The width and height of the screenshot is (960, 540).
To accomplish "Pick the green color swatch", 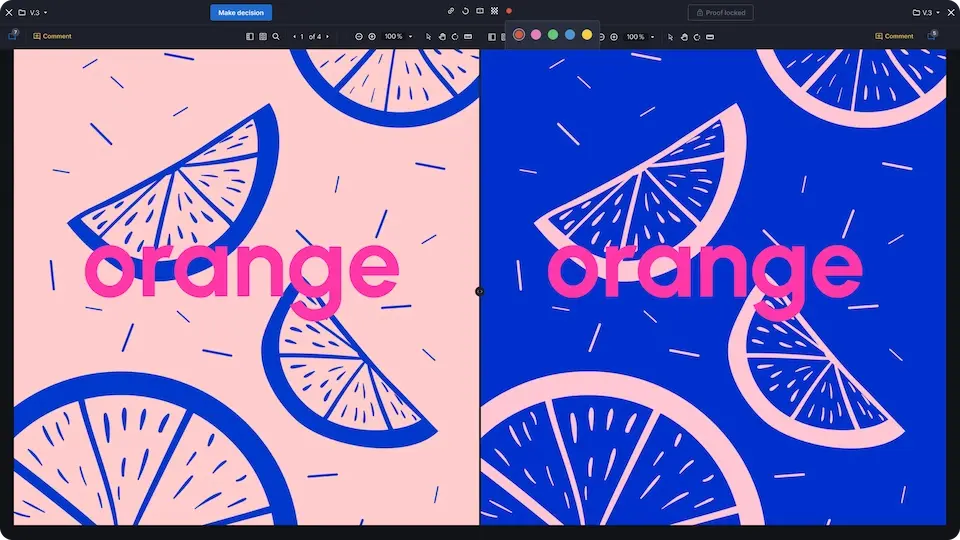I will [x=553, y=35].
